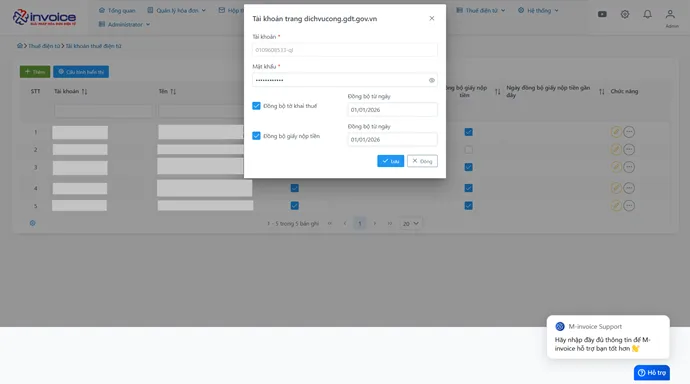Close the dichvucong.gdt.gov.vn account dialog

[432, 18]
